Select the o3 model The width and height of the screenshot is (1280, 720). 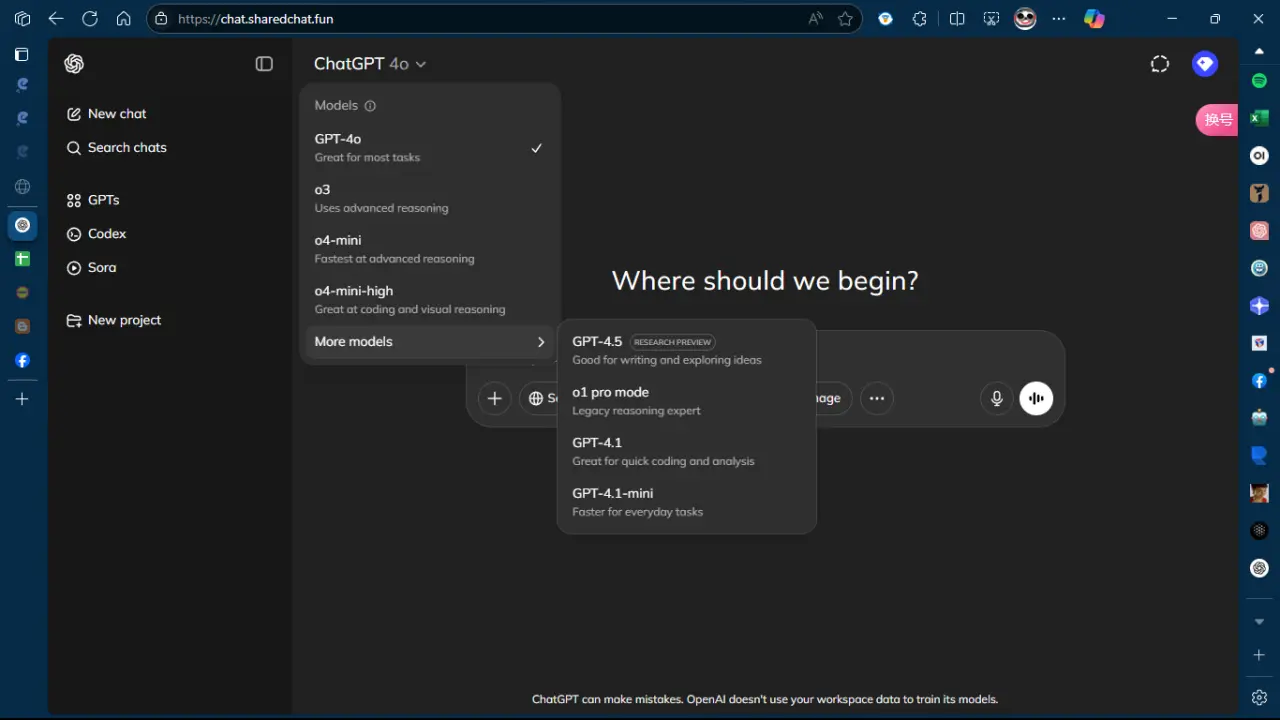pos(429,198)
